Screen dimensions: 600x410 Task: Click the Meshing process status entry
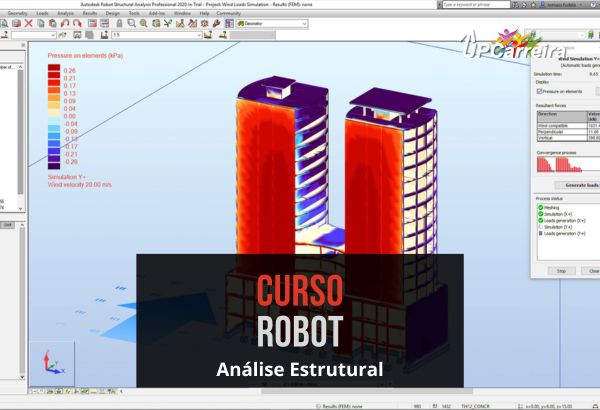551,207
